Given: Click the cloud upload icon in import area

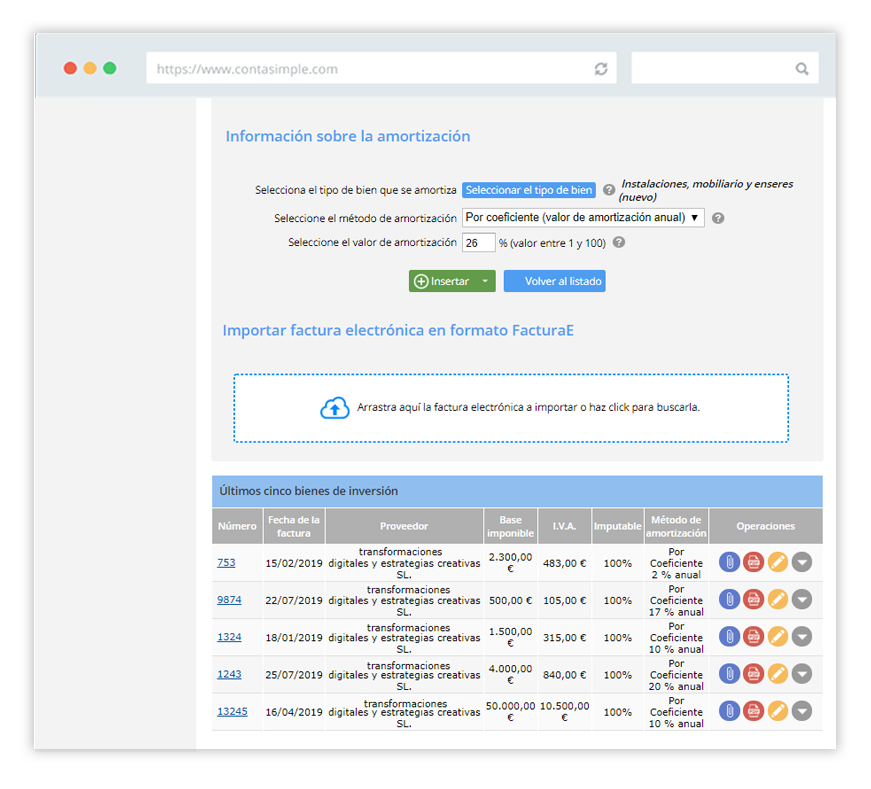Looking at the screenshot, I should (x=335, y=408).
